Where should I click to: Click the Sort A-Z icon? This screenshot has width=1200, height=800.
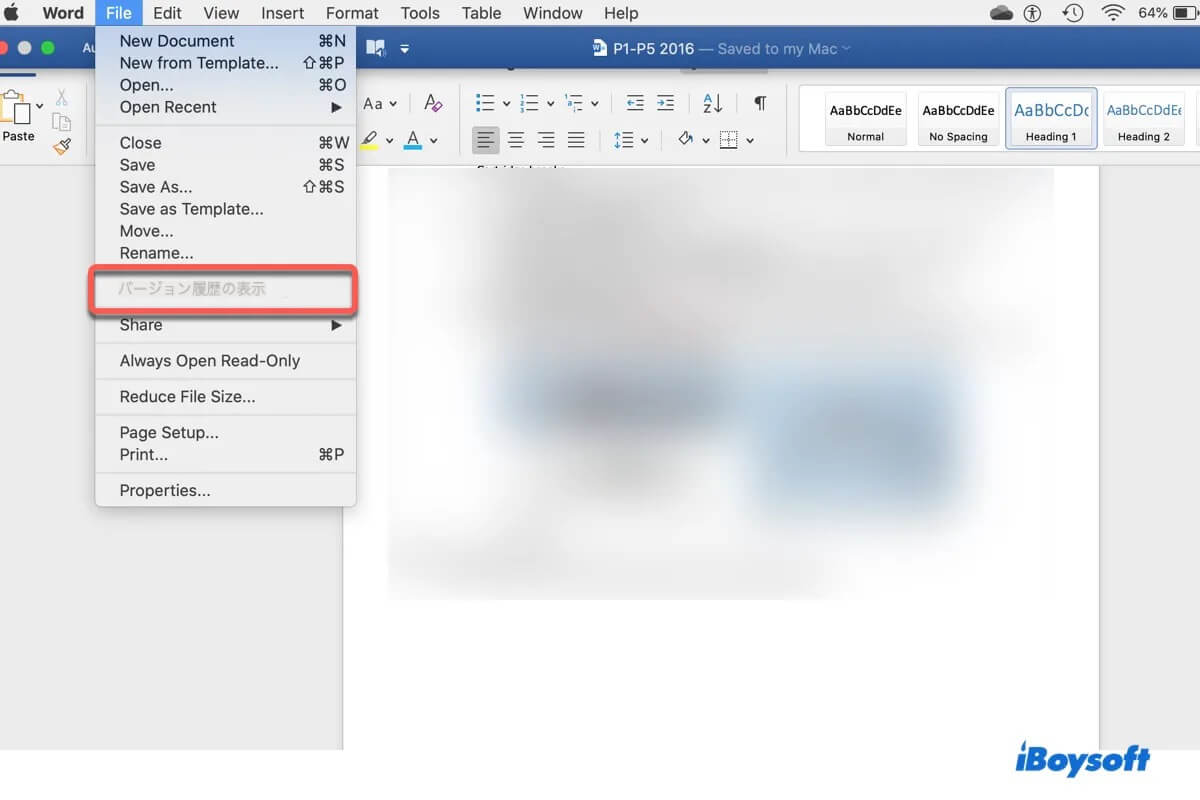tap(712, 103)
